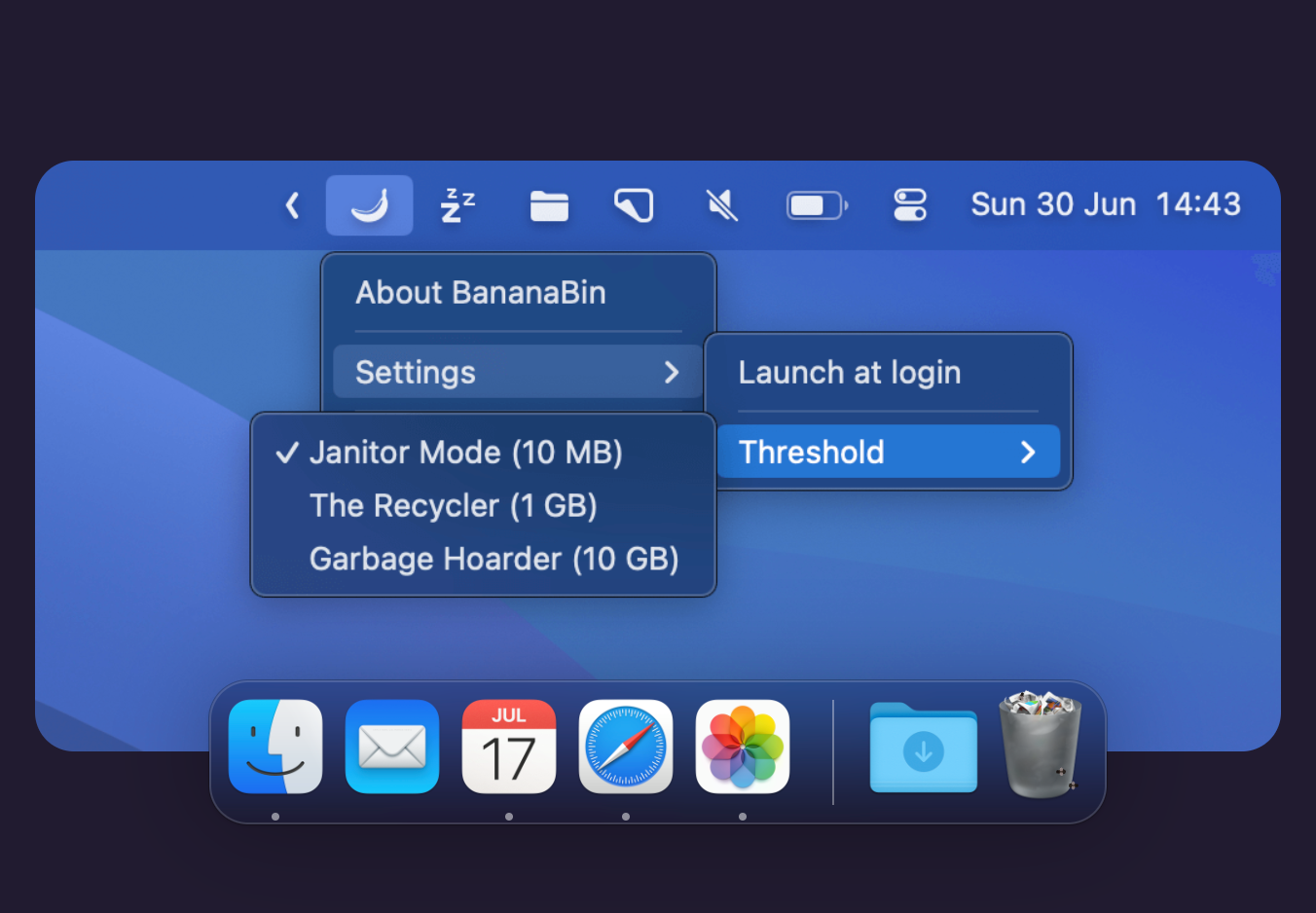Select Garbage Hoarder (10 GB) threshold
The height and width of the screenshot is (913, 1316).
point(493,560)
